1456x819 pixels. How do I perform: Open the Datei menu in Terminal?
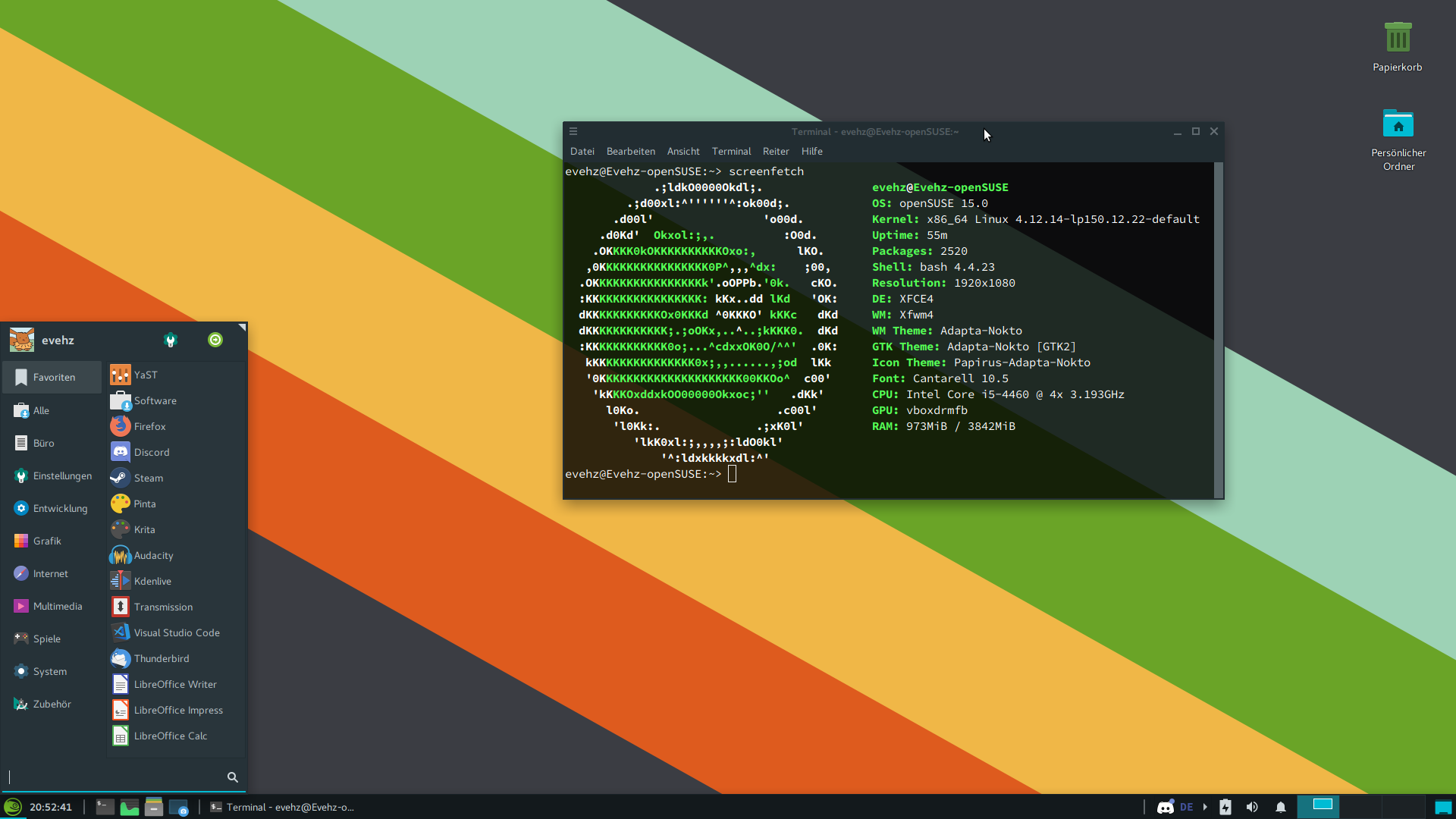click(582, 151)
